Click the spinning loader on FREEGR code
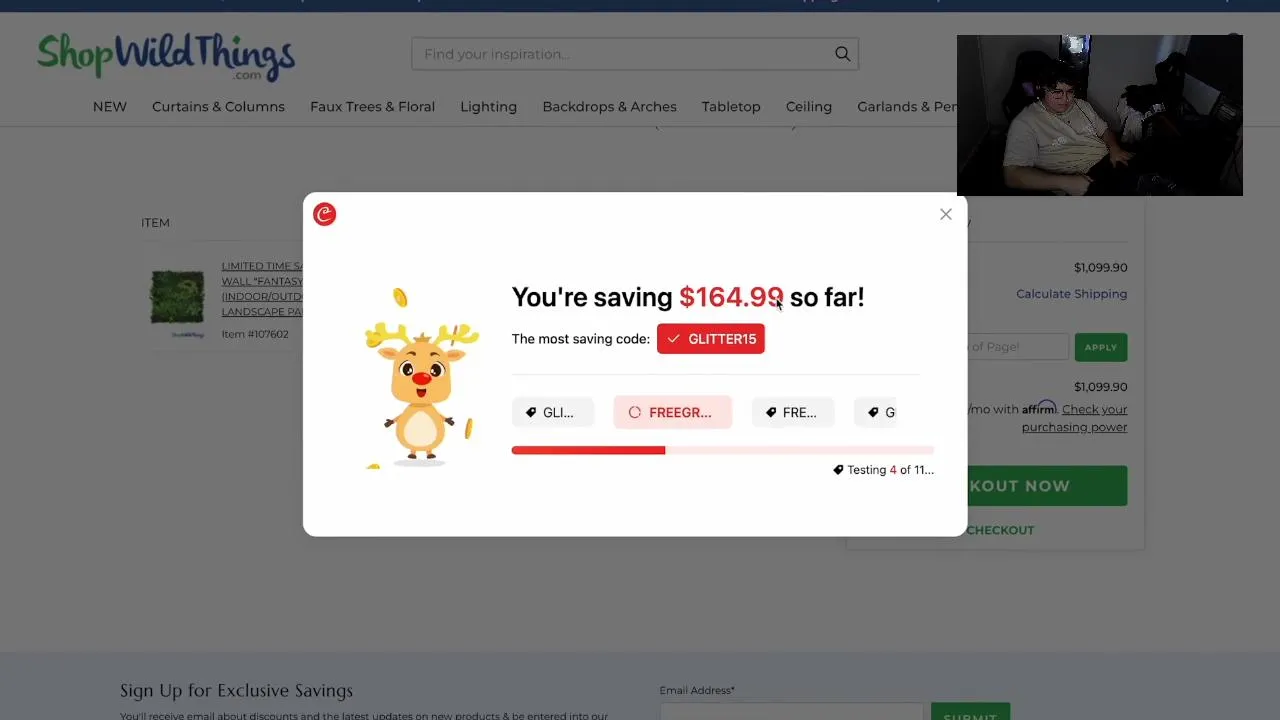Image resolution: width=1280 pixels, height=720 pixels. pos(634,412)
